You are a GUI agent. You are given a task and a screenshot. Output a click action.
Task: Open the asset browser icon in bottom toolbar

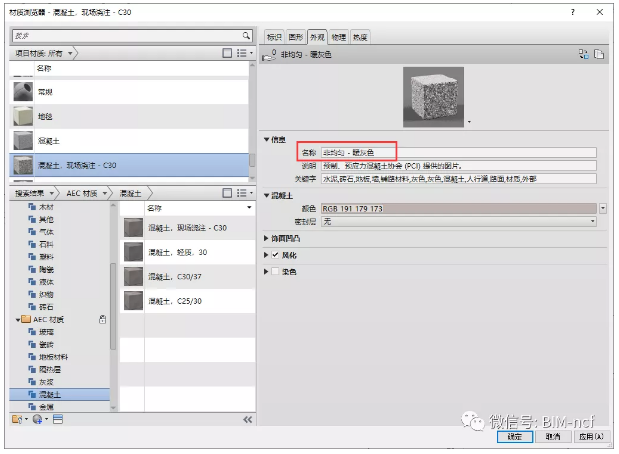pos(58,419)
